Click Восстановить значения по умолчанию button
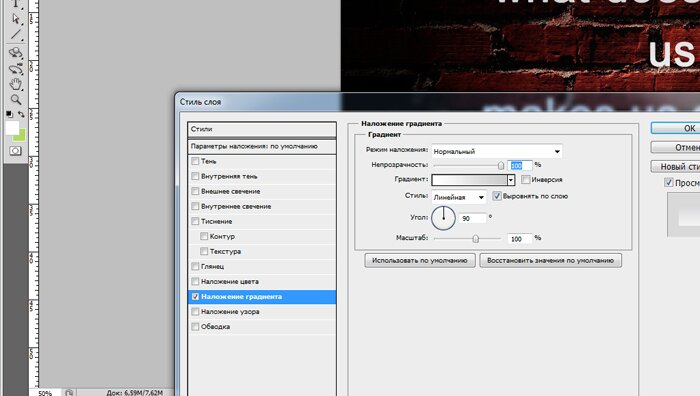The image size is (700, 396). [550, 260]
